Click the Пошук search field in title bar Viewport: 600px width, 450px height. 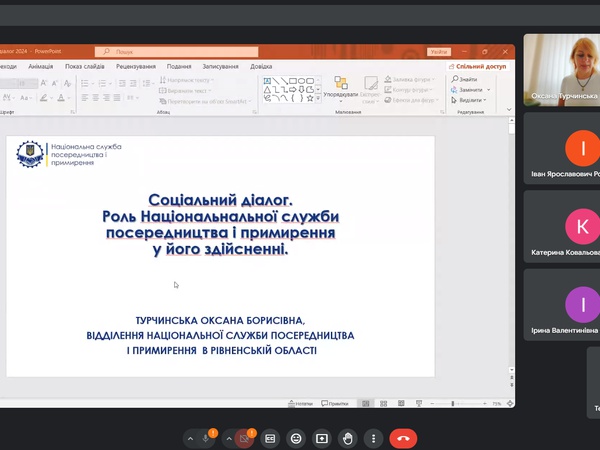[176, 52]
